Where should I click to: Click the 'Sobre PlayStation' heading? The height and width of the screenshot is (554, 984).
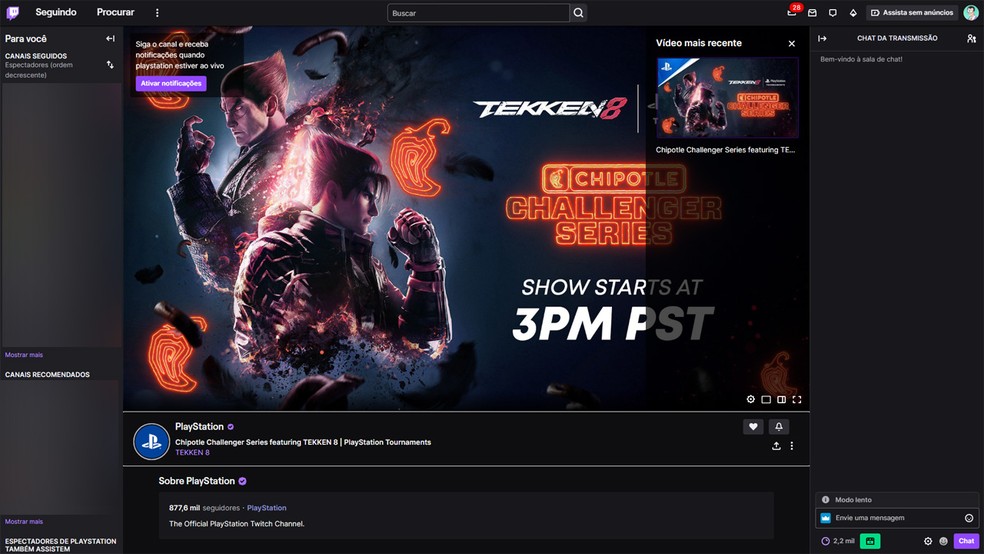pyautogui.click(x=196, y=481)
